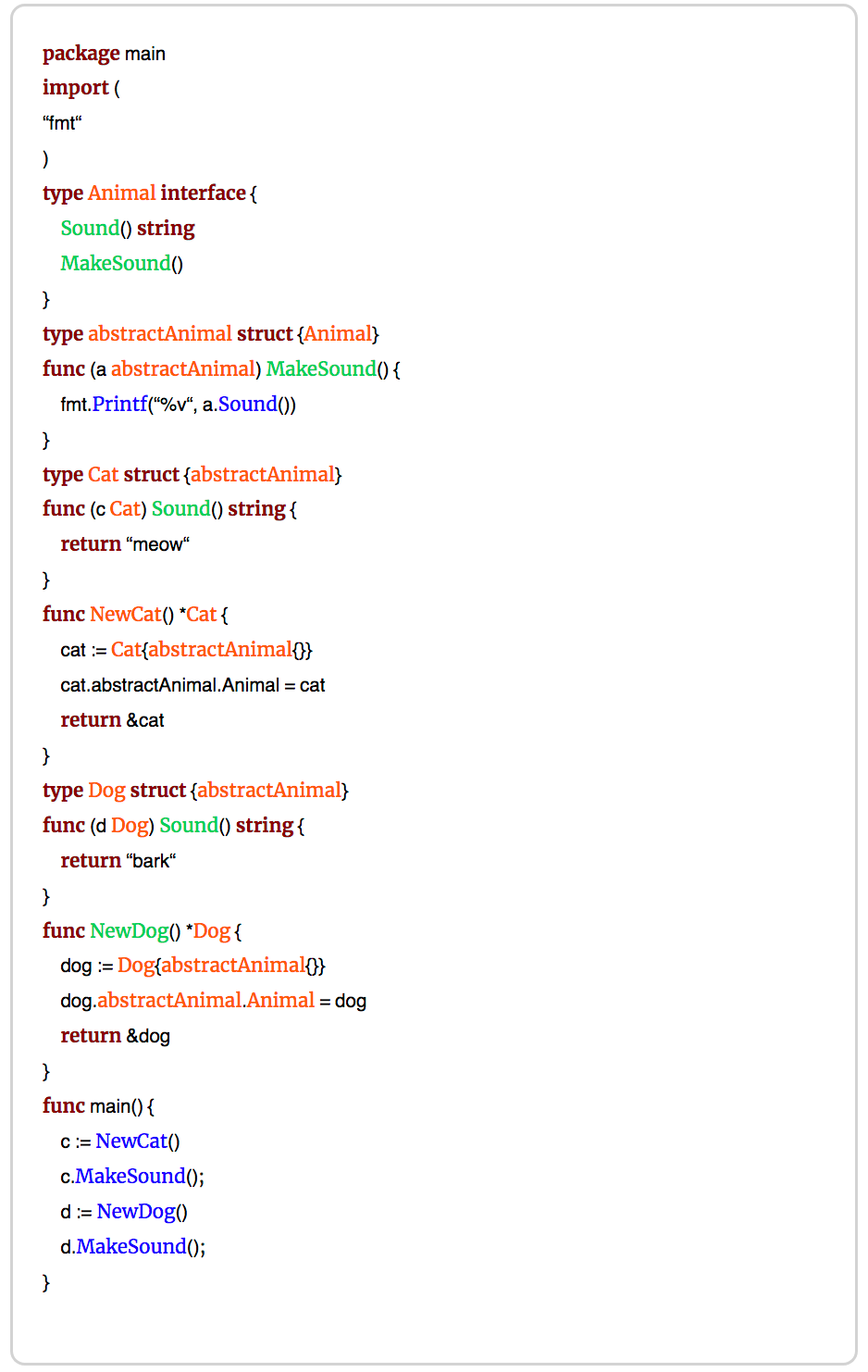Click the return "bark" line

click(118, 861)
